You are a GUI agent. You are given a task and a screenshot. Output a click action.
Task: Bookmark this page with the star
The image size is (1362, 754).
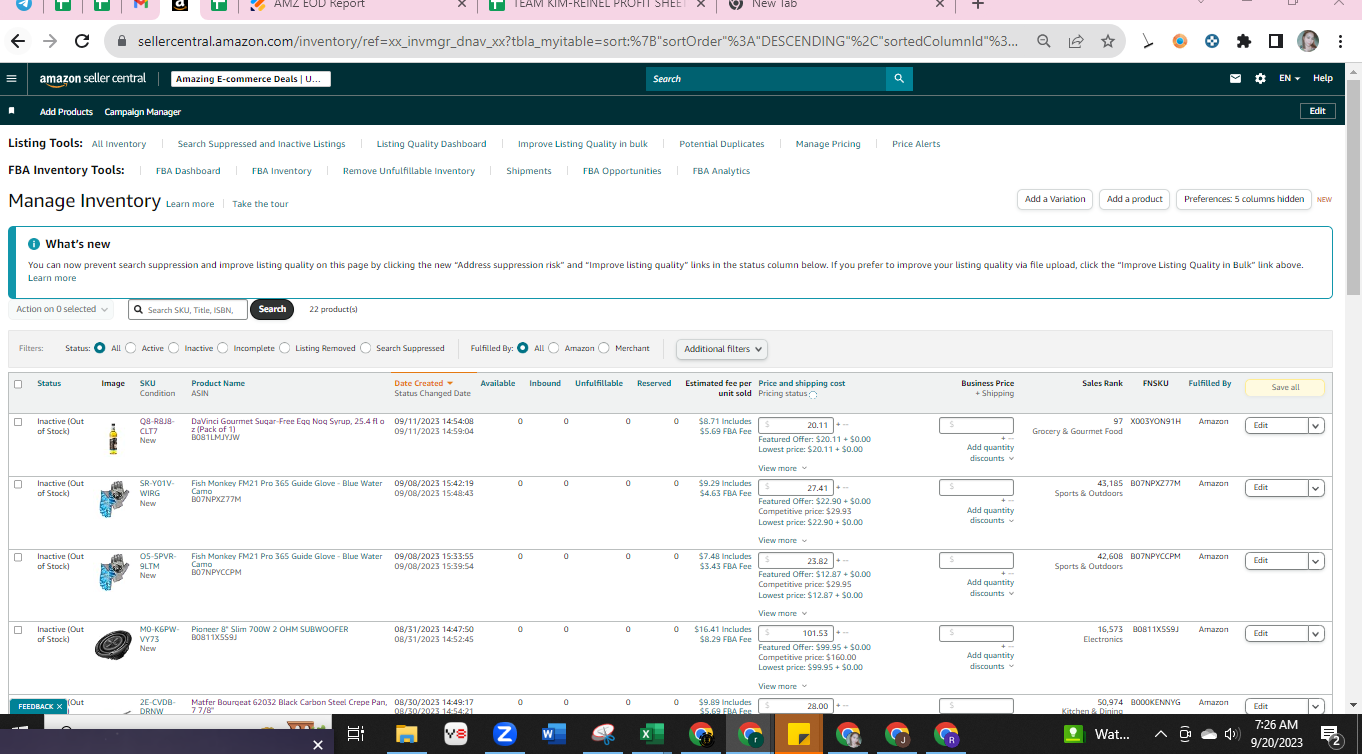[1108, 41]
